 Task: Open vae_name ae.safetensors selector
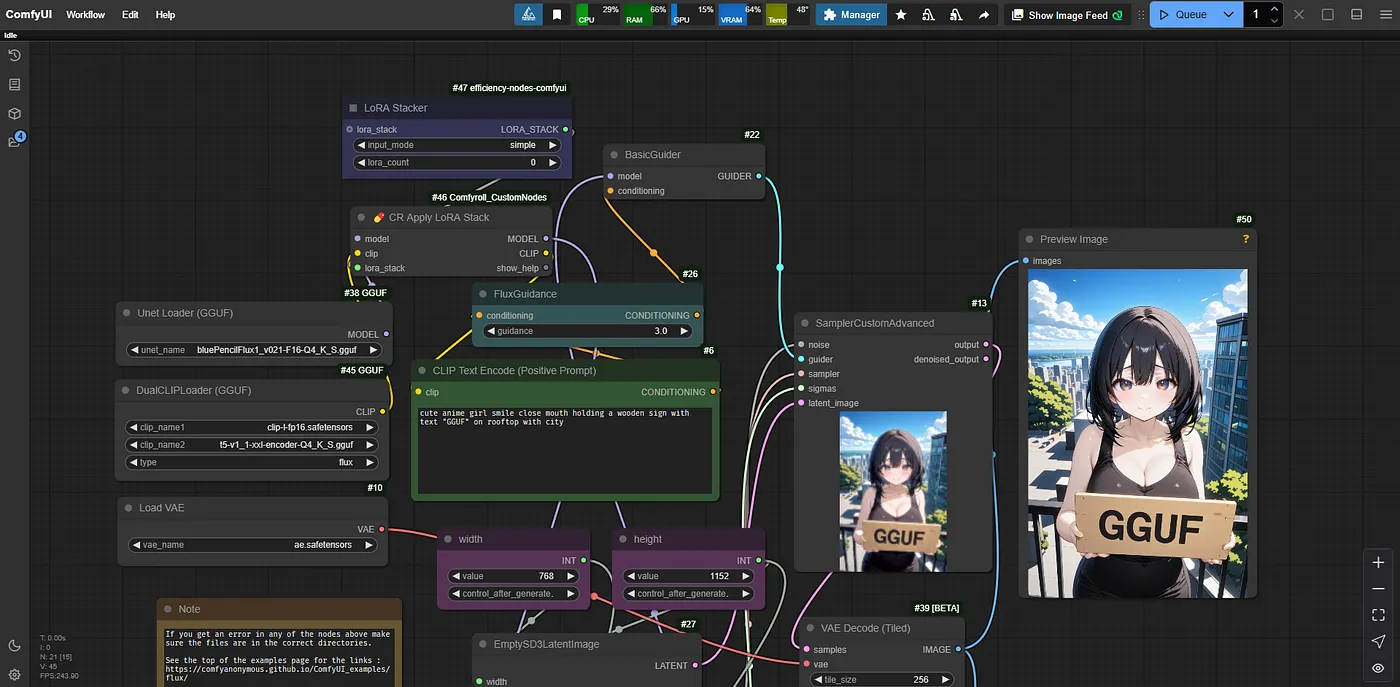click(254, 545)
